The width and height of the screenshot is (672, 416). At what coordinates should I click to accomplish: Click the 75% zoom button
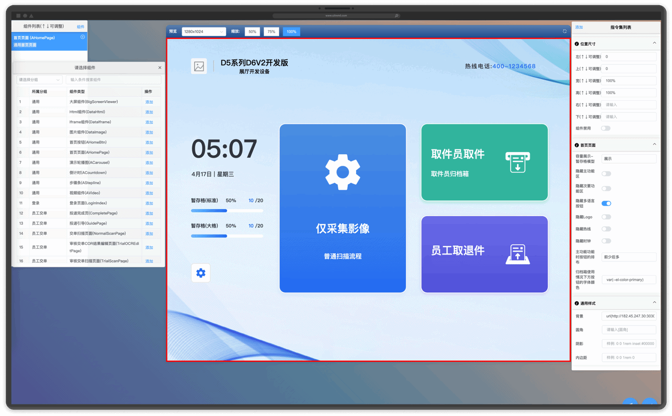[271, 32]
